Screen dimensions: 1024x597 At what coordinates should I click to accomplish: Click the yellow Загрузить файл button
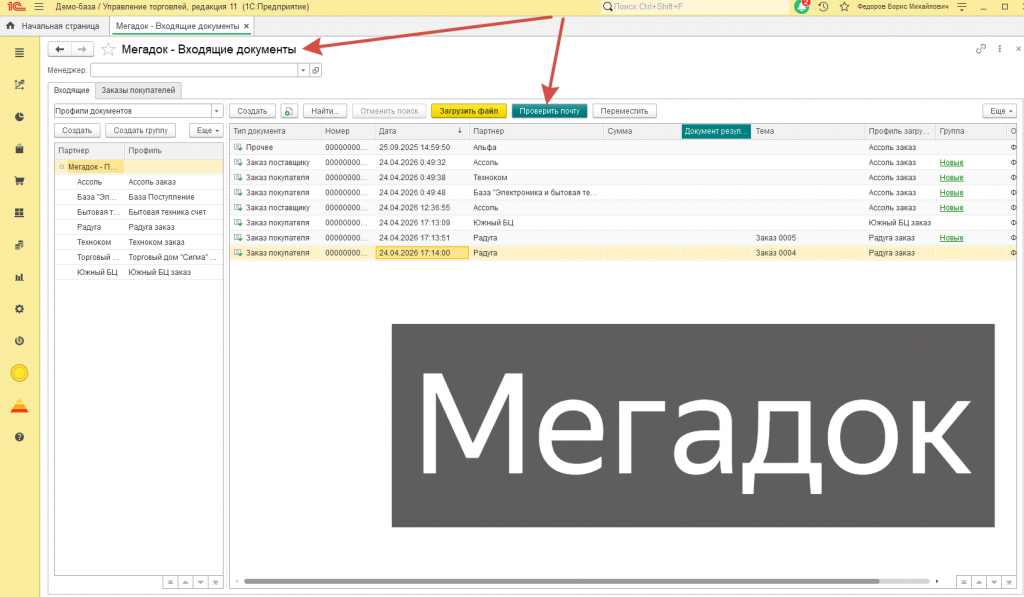point(468,111)
